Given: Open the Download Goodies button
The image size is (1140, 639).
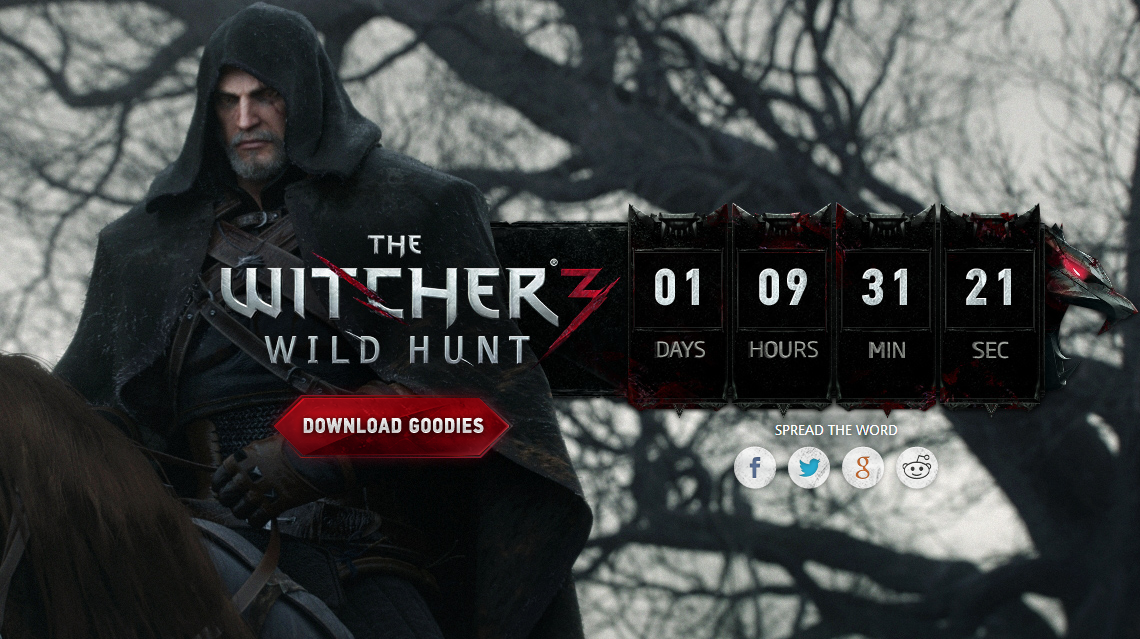Looking at the screenshot, I should tap(393, 426).
